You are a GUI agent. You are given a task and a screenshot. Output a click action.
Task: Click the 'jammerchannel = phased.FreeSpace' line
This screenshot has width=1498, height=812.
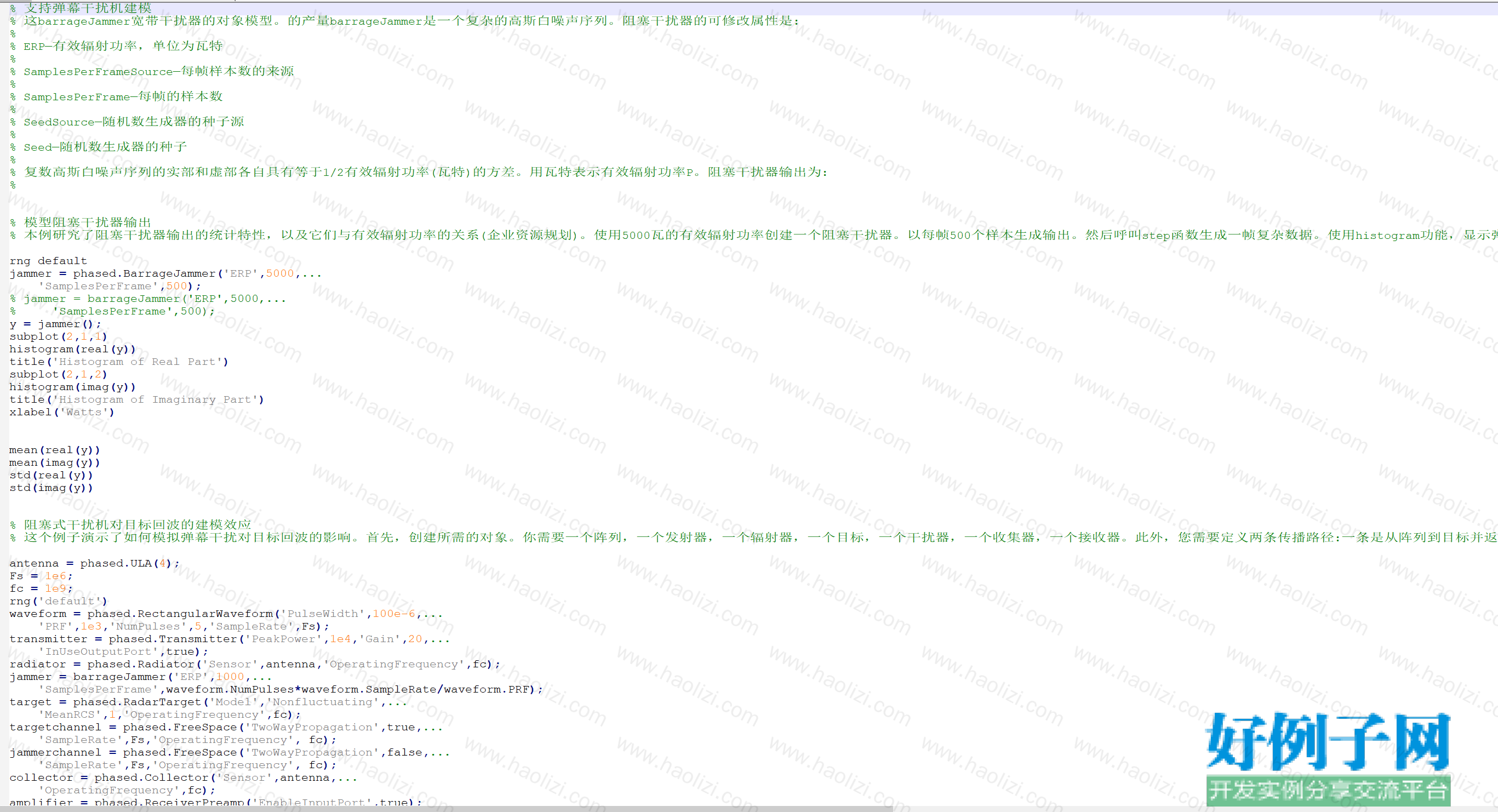click(230, 752)
